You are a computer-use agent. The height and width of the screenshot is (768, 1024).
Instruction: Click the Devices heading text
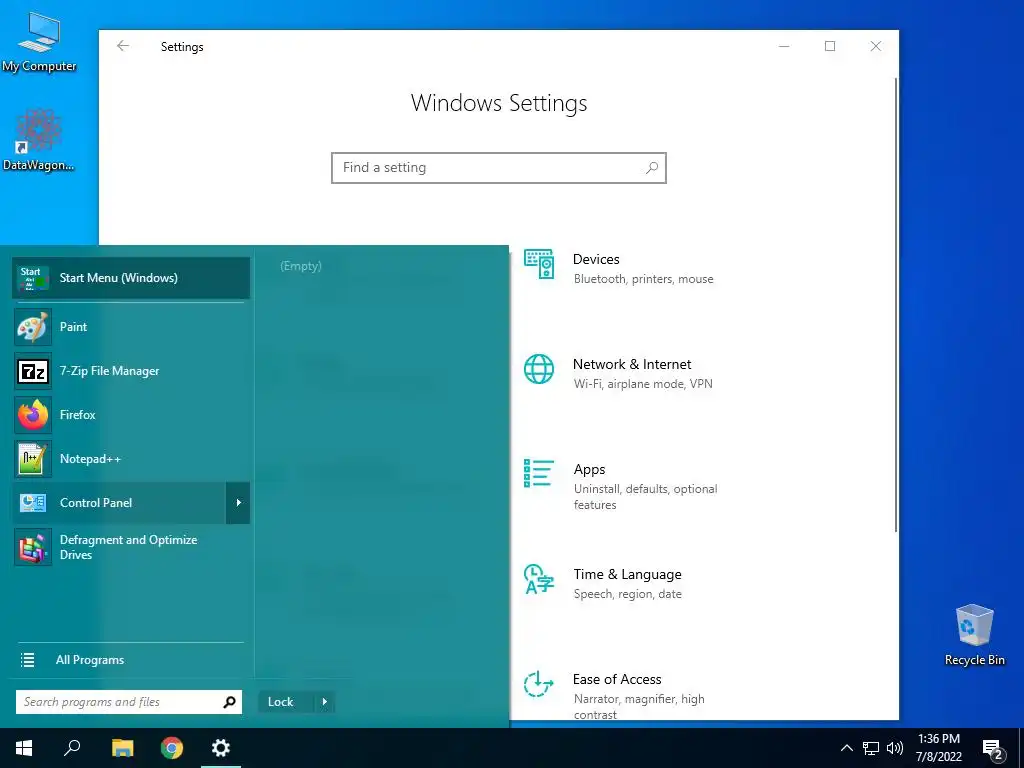click(596, 259)
